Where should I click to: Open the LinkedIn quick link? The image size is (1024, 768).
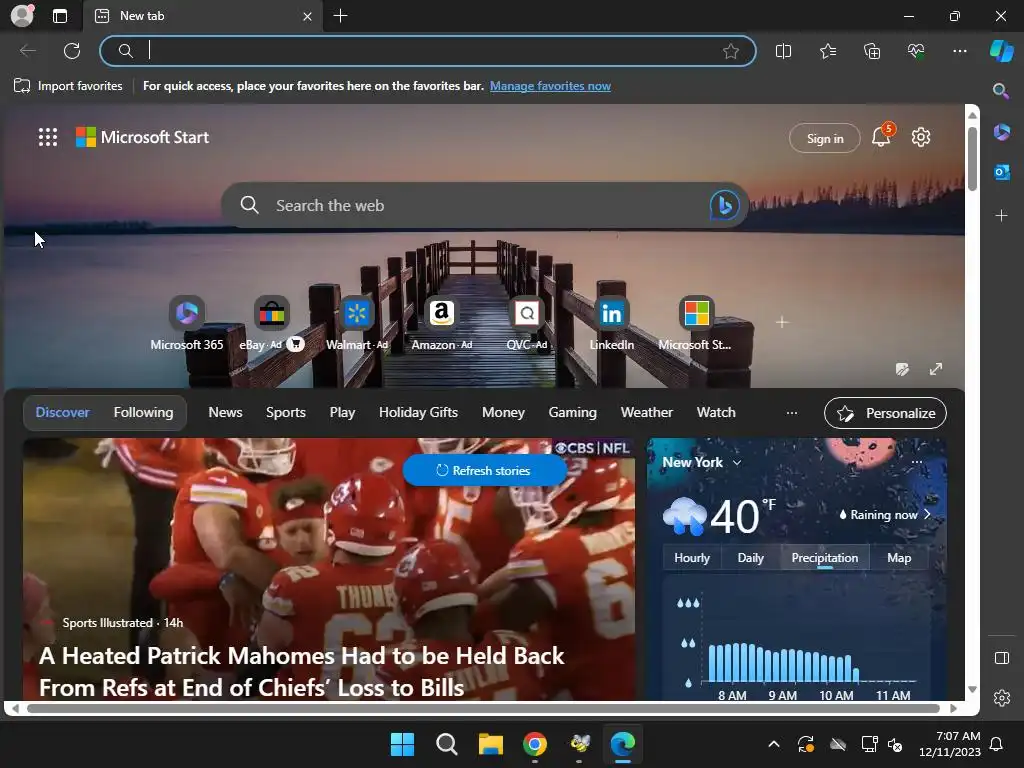coord(611,324)
